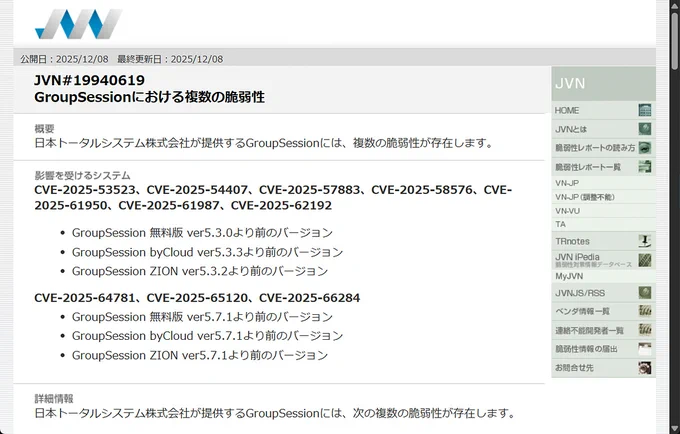Click the icon beside 脆弱性情報の届出

coord(645,349)
